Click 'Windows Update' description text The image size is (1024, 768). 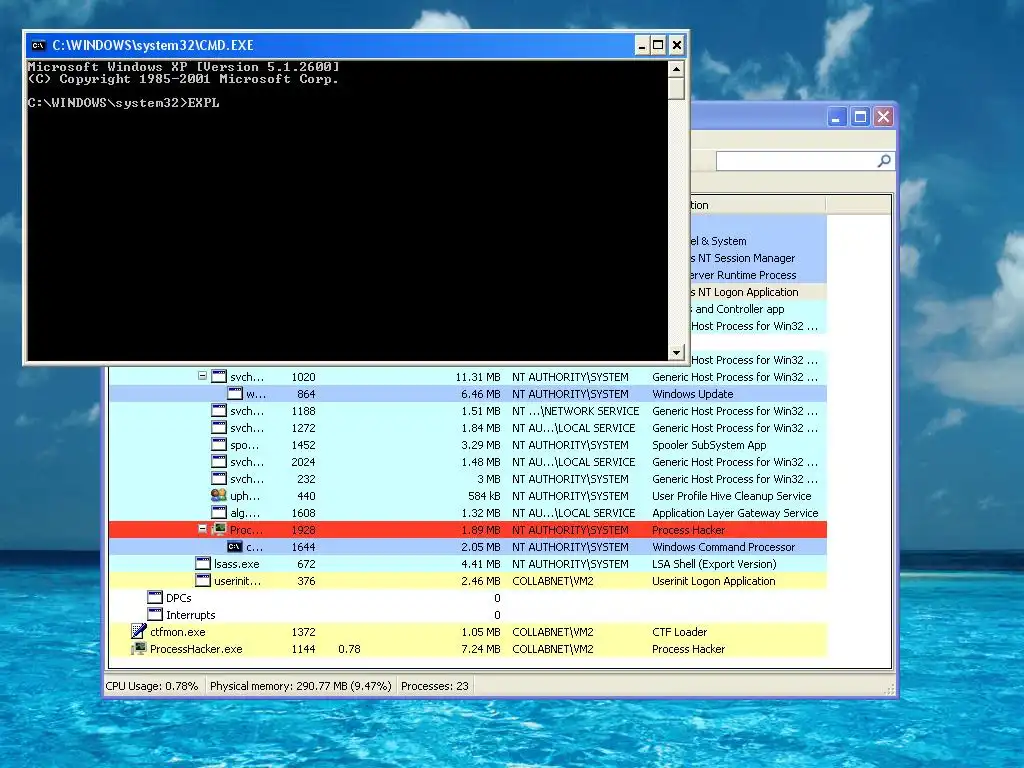[x=692, y=394]
